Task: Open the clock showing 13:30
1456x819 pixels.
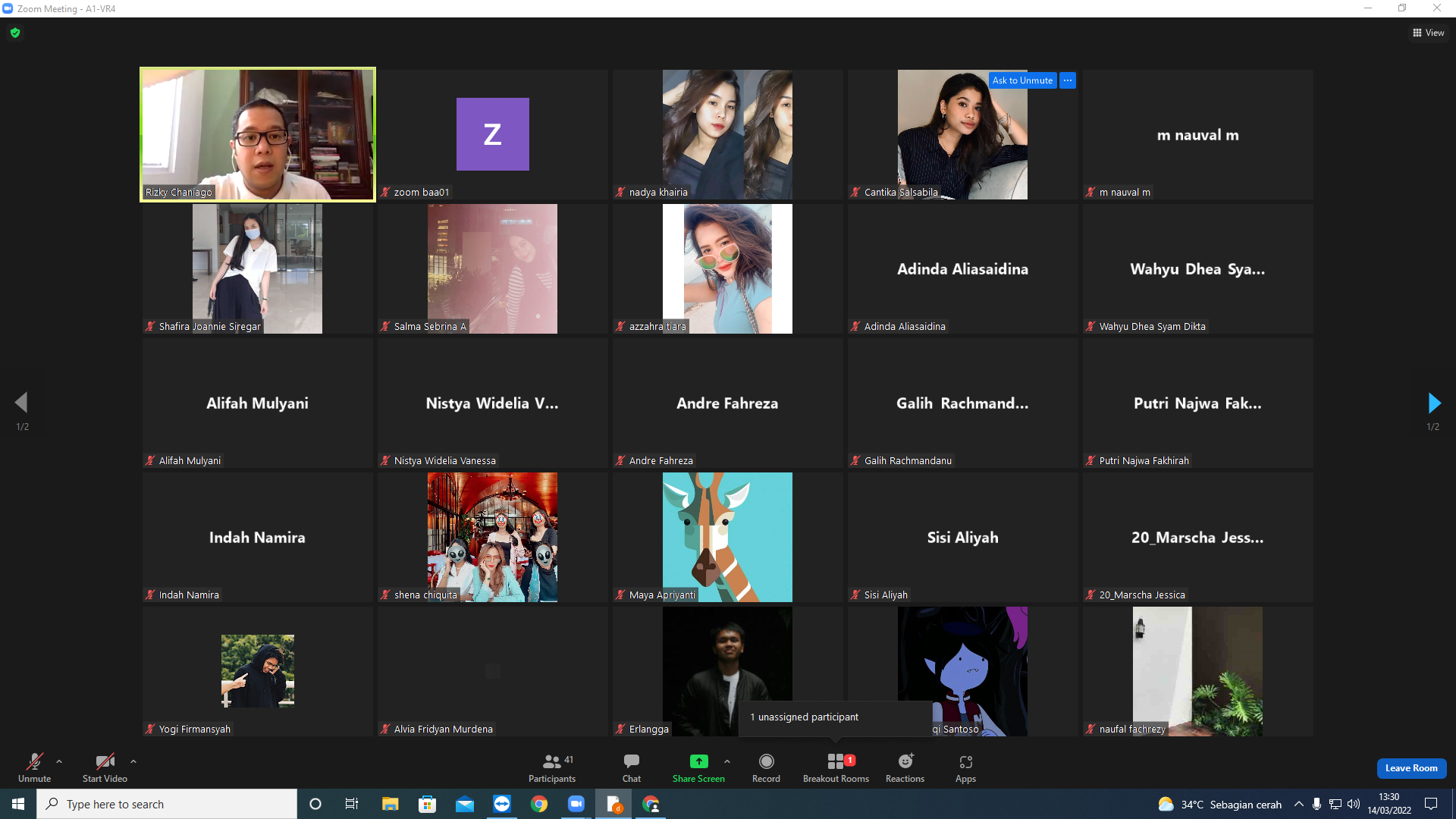Action: pyautogui.click(x=1389, y=804)
